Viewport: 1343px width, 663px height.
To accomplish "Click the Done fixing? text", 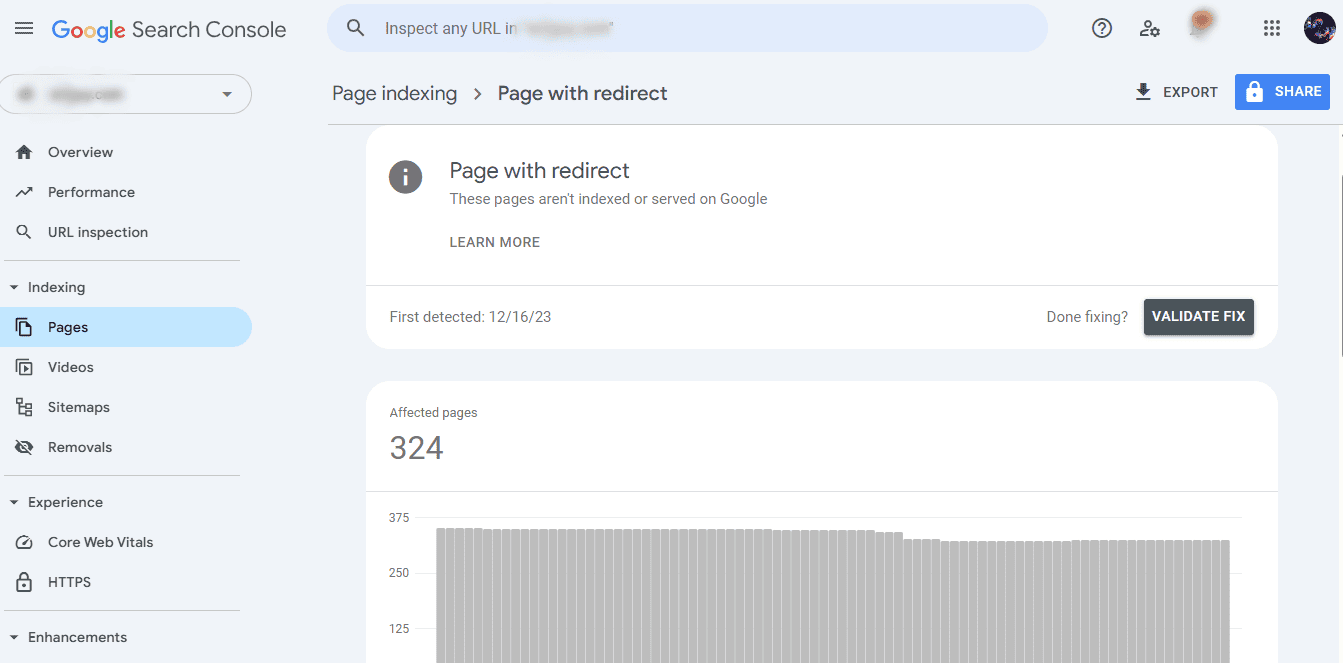I will point(1087,317).
